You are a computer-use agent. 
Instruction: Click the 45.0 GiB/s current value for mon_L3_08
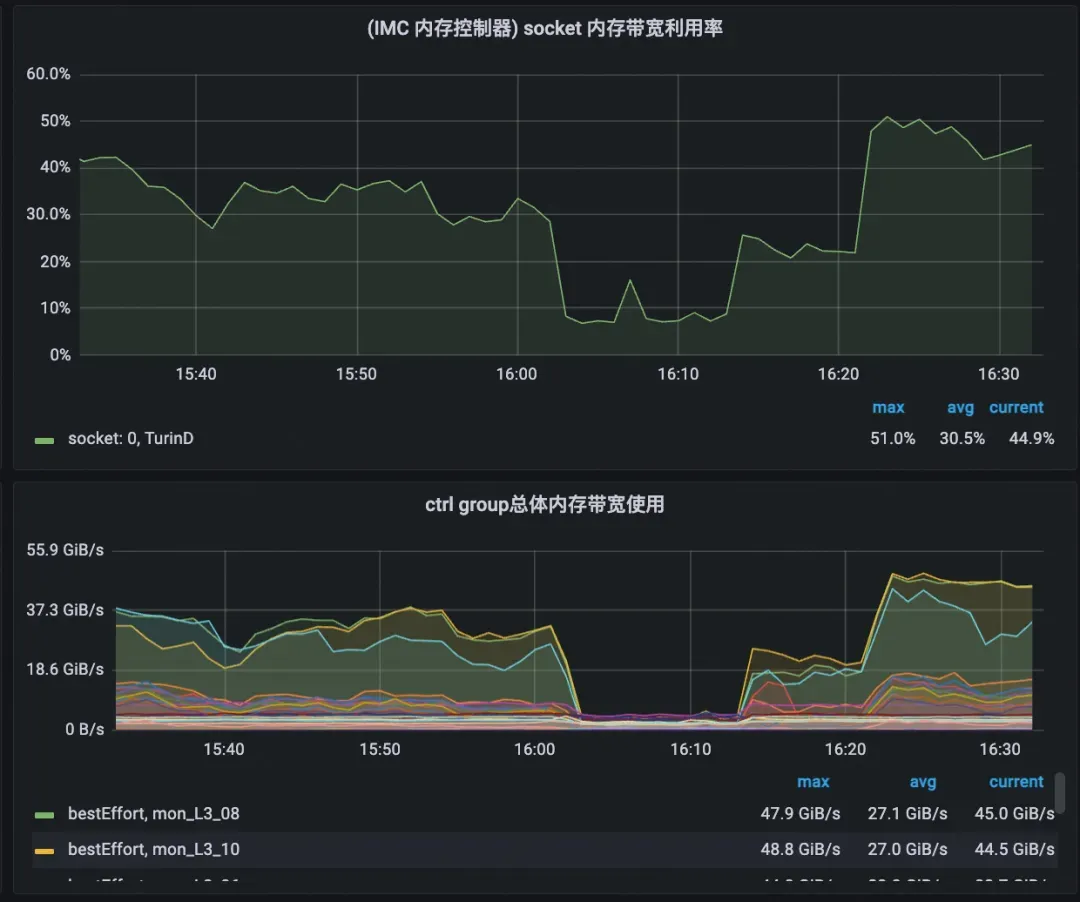coord(1014,814)
